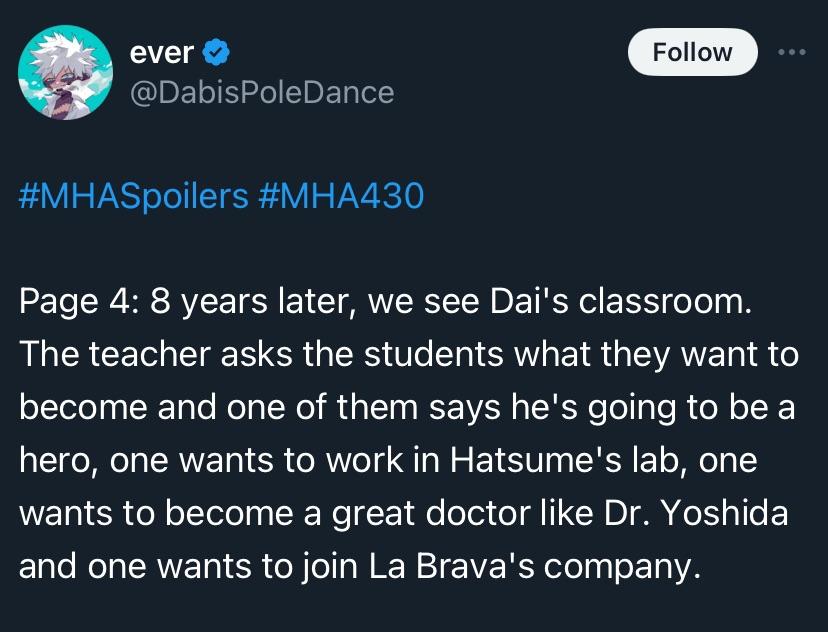The height and width of the screenshot is (632, 828).
Task: Open the ever profile avatar picture
Action: tap(66, 74)
